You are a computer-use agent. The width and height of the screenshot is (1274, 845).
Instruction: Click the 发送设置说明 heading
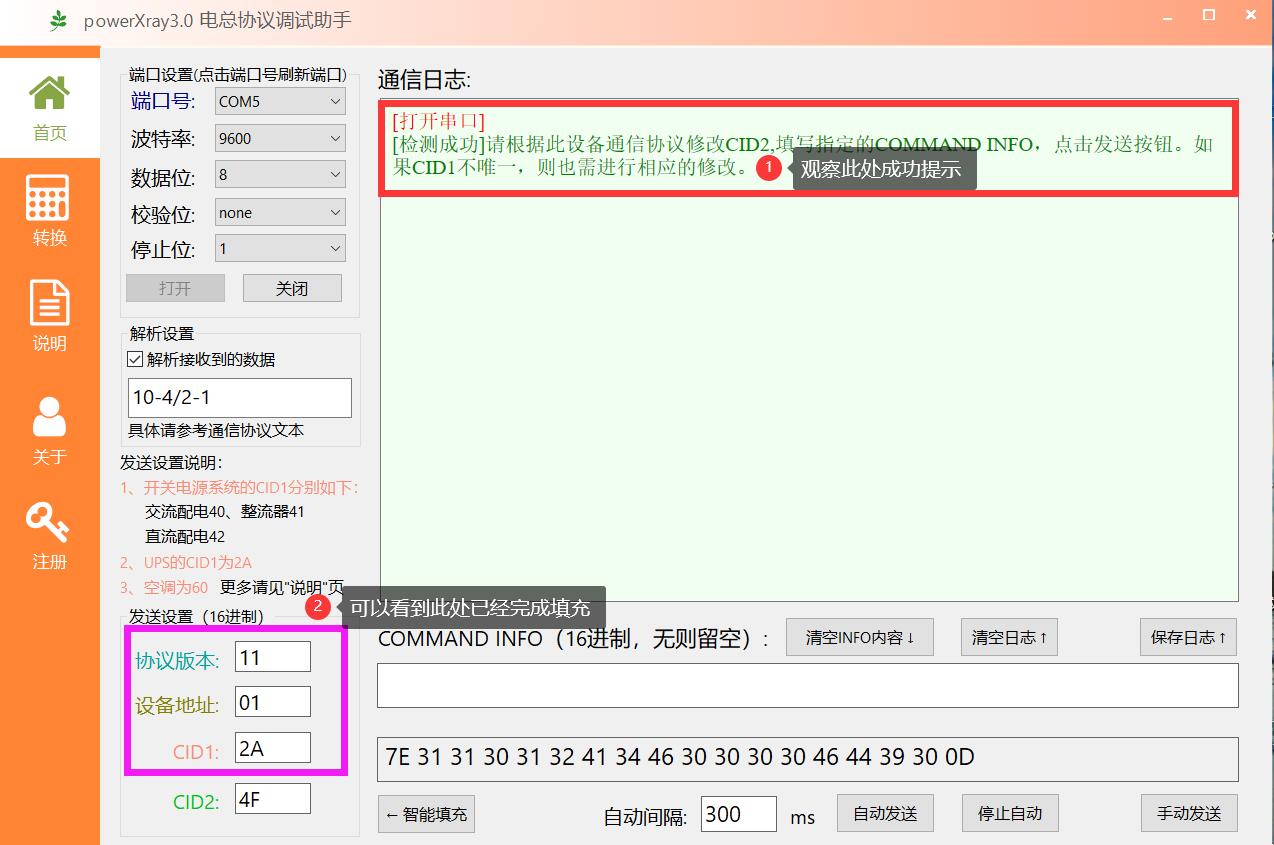(x=171, y=462)
